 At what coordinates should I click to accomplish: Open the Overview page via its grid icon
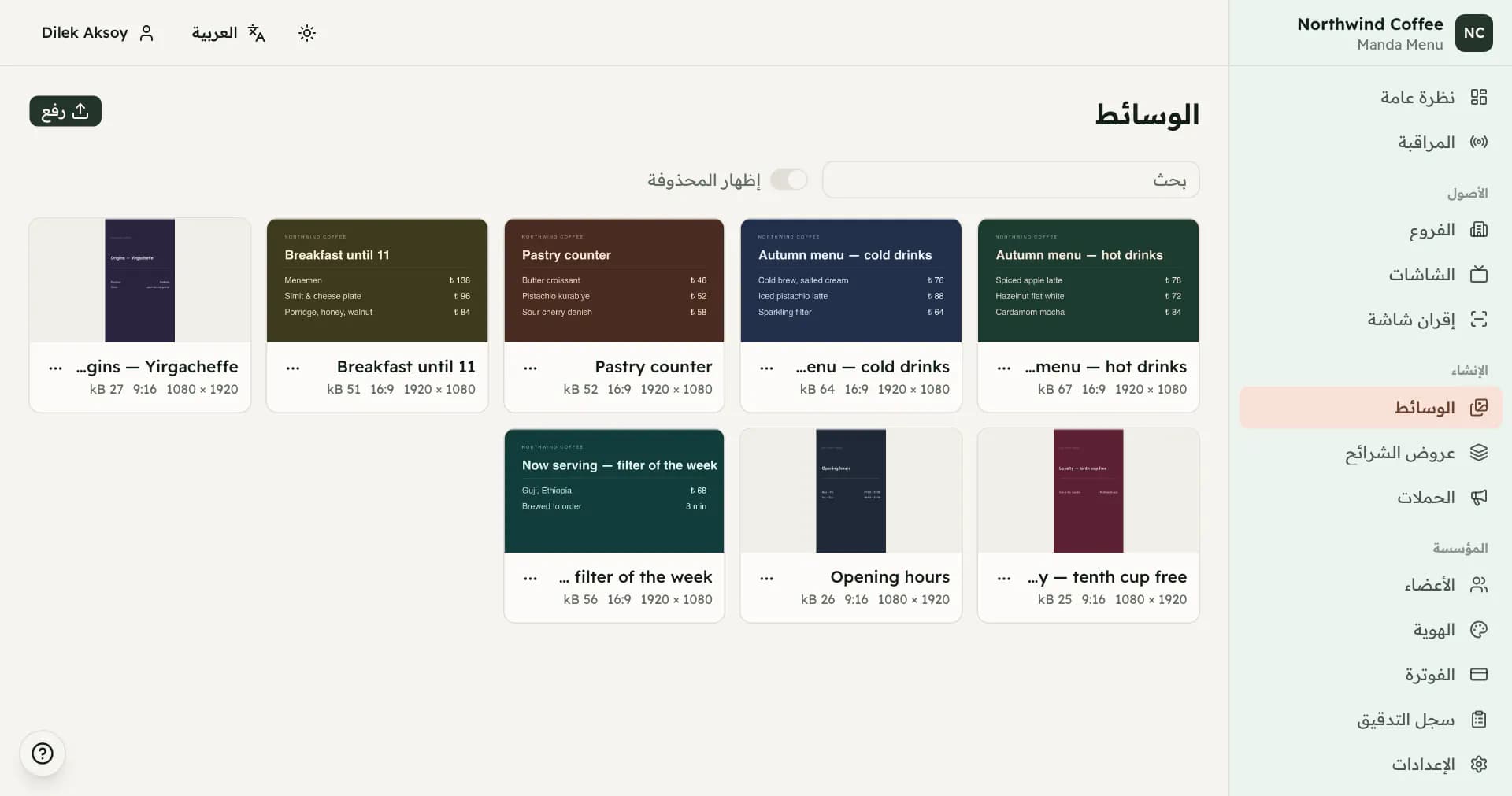[x=1479, y=97]
